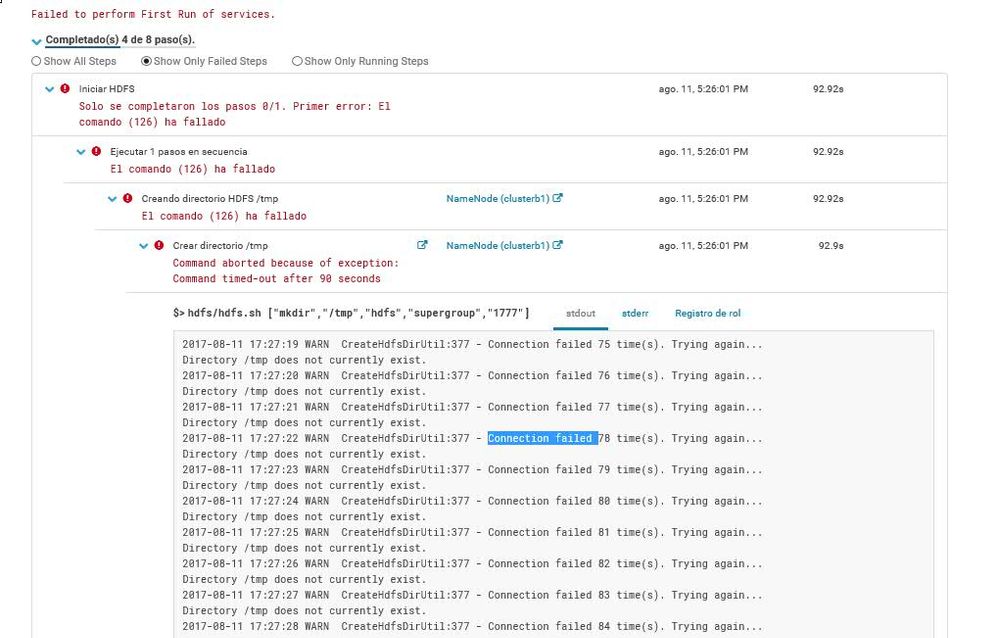The image size is (999, 638).
Task: Open the Registro de rol tab
Action: [707, 313]
